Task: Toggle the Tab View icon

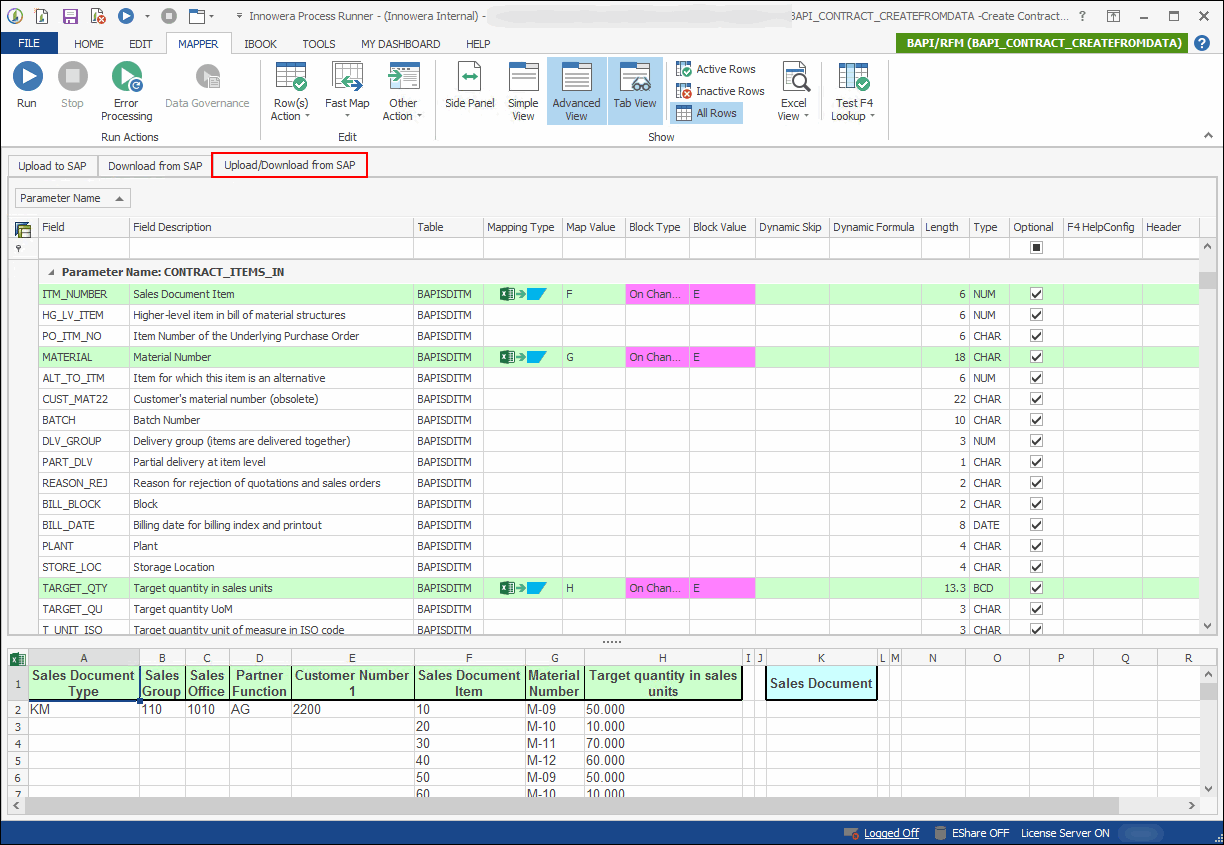Action: 635,78
